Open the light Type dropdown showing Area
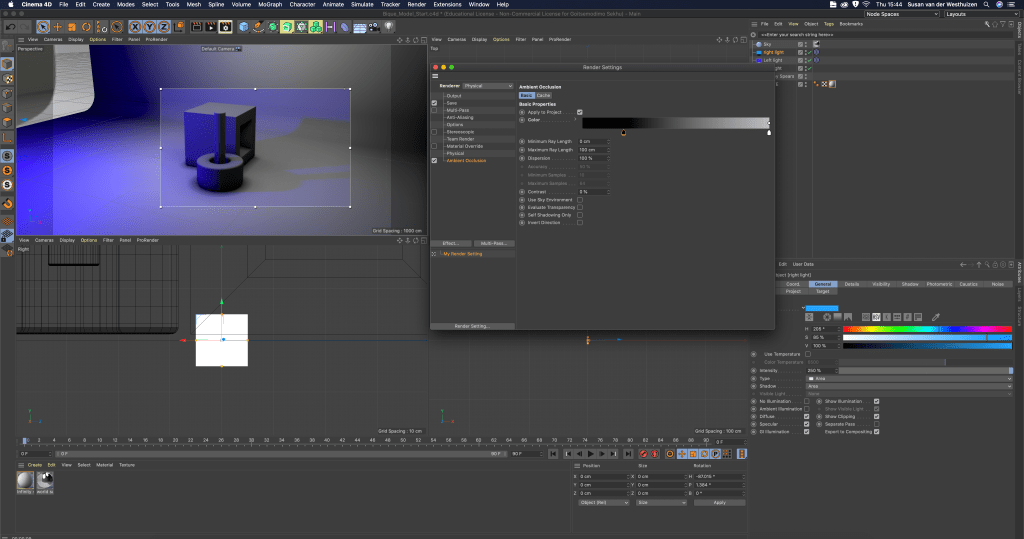Screen dimensions: 1024x539 (909, 379)
